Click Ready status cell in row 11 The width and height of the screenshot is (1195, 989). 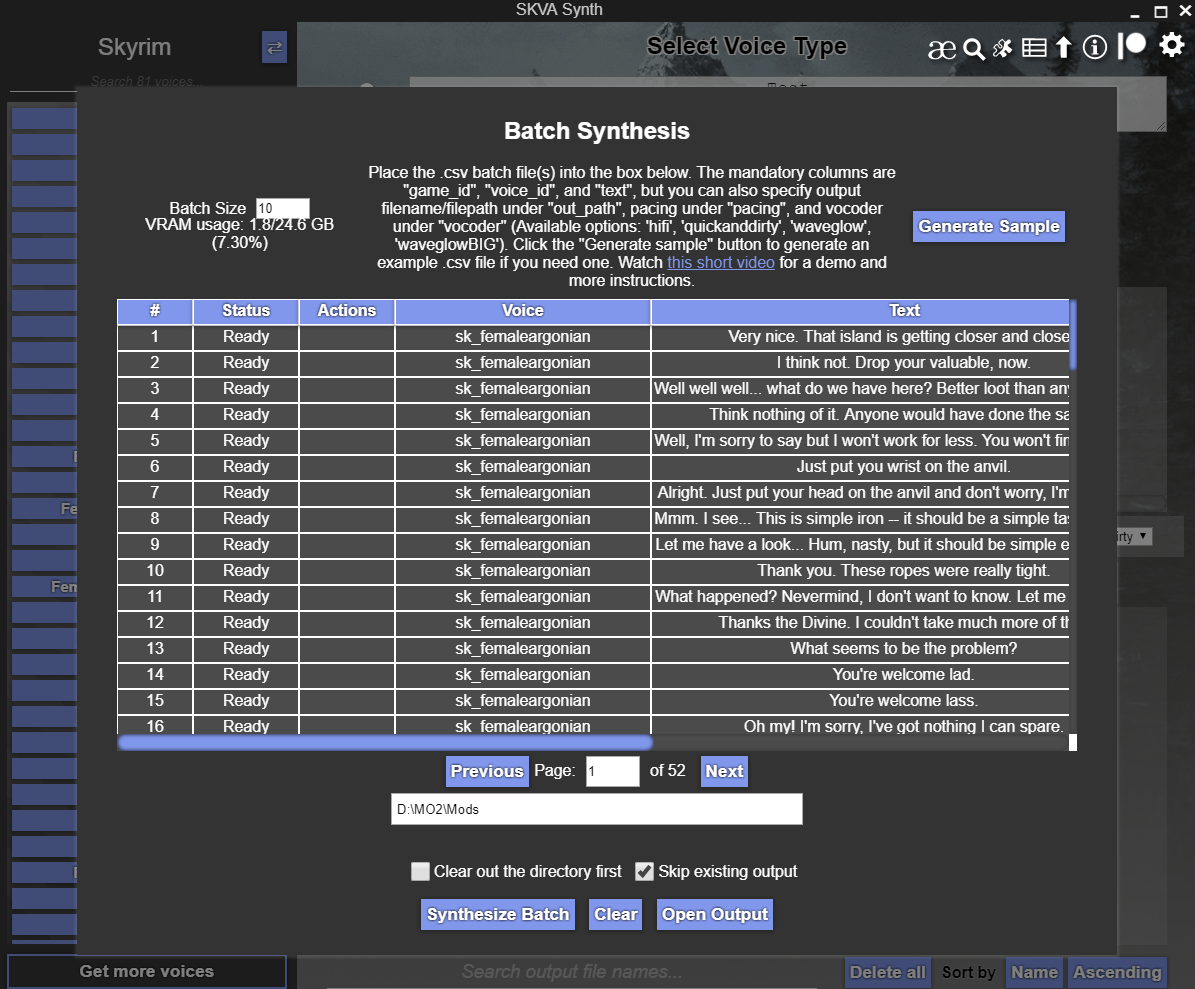[246, 597]
